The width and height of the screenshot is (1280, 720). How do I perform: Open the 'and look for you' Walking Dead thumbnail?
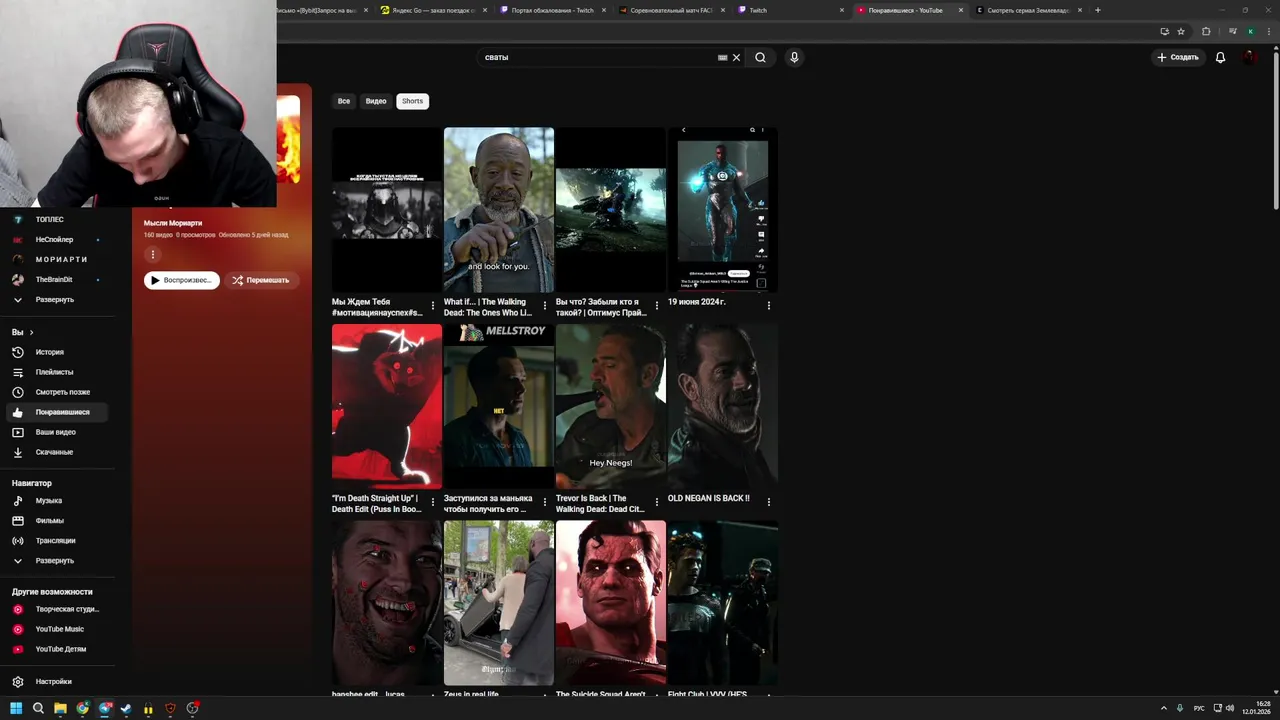click(498, 210)
